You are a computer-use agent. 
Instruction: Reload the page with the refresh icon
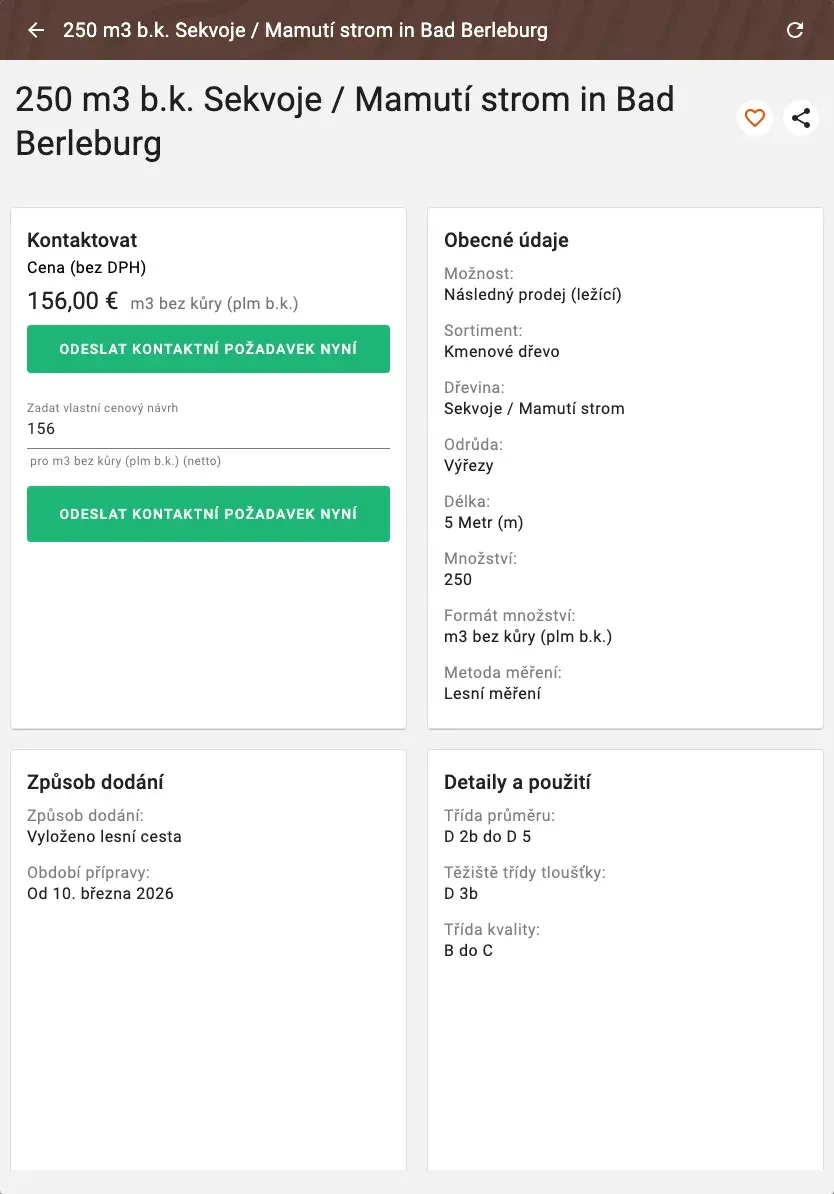(x=794, y=30)
